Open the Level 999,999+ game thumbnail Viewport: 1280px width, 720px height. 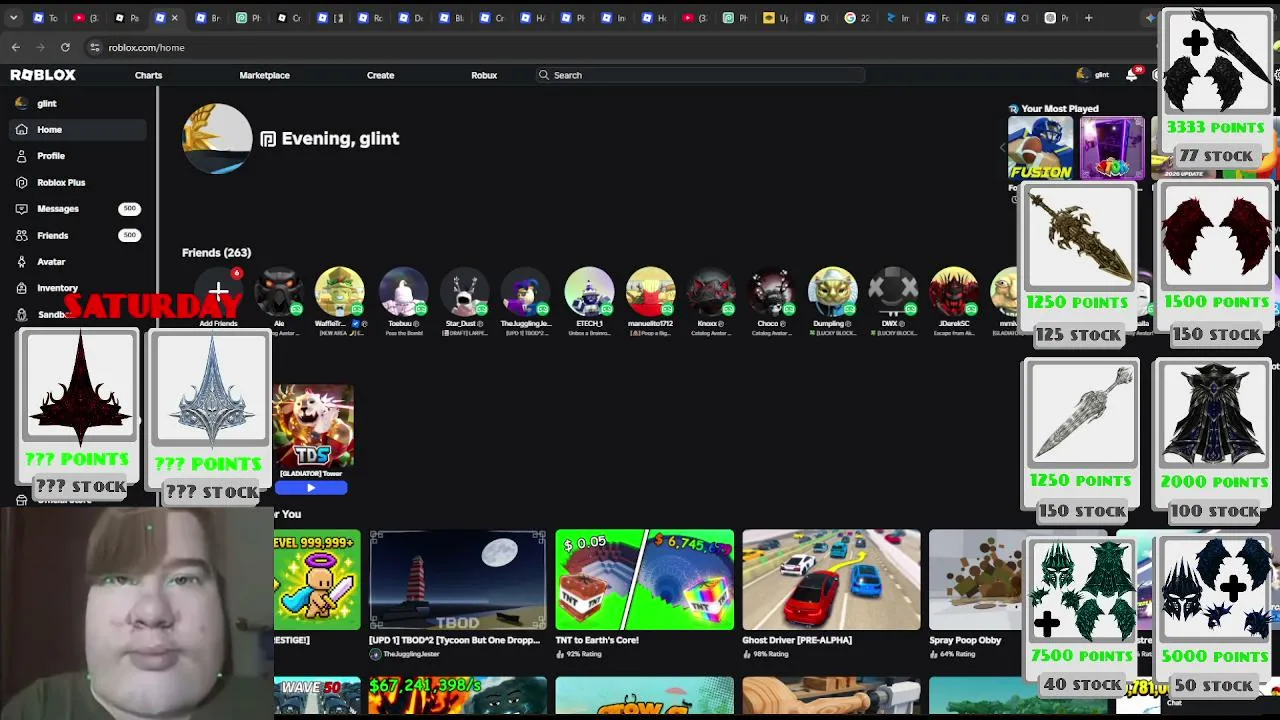(317, 580)
